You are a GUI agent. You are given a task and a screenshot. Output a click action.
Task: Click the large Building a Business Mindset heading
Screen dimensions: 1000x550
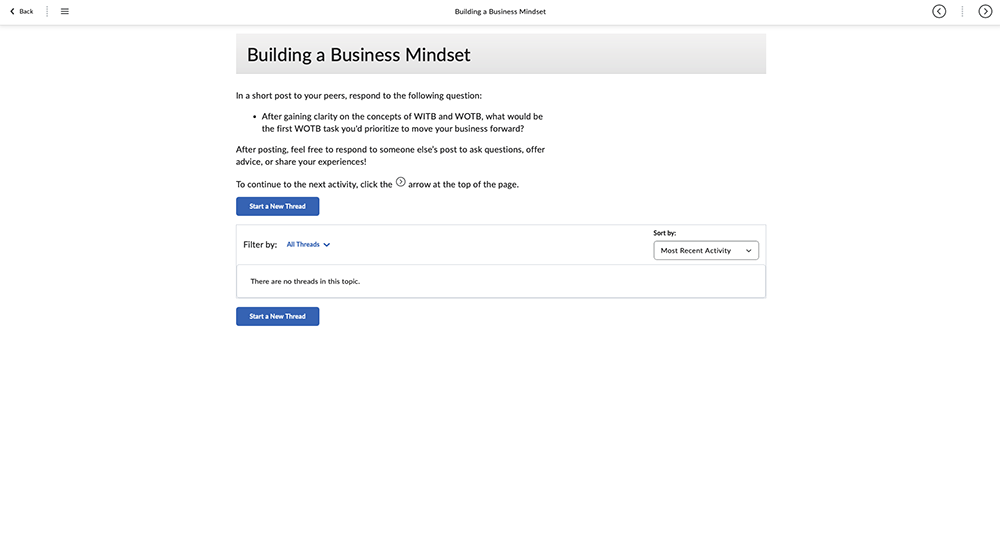358,55
